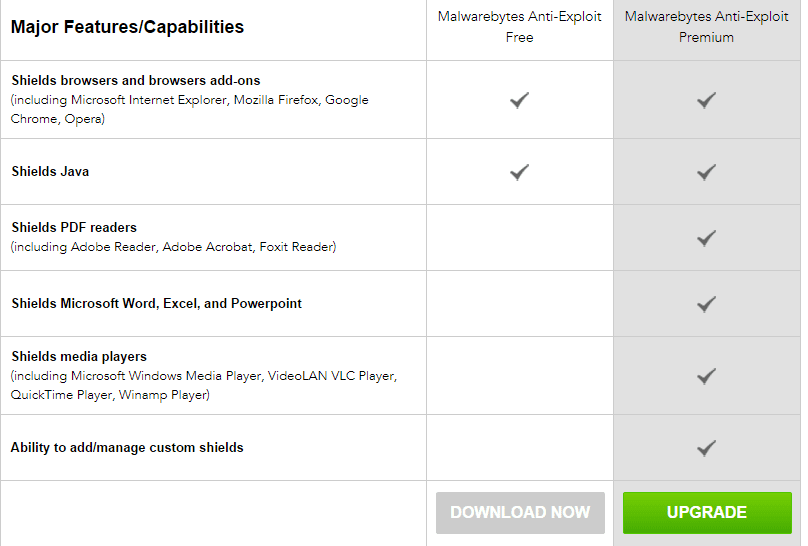Click Premium checkmark for custom shields row
Viewport: 808px width, 546px height.
(707, 448)
